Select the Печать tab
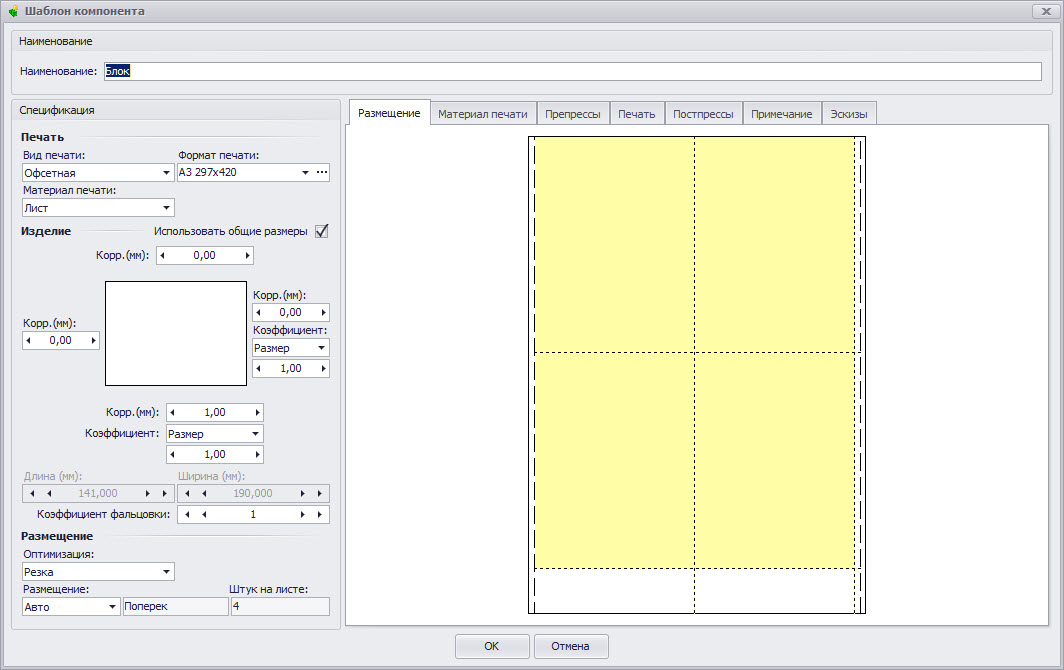 click(x=636, y=114)
